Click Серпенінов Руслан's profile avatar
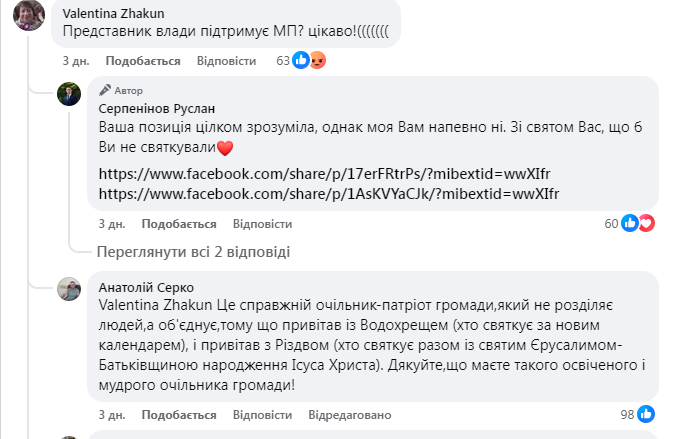Viewport: 684px width, 439px height. (x=69, y=94)
